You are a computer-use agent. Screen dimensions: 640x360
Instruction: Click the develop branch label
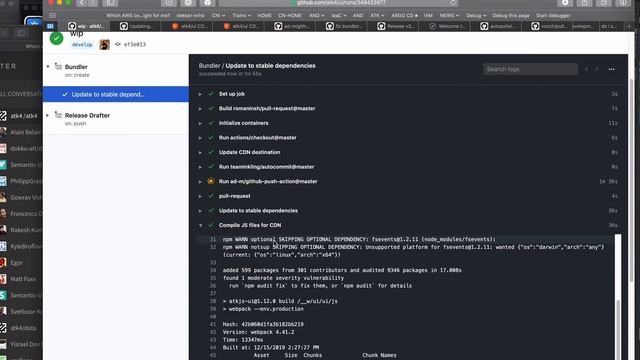coord(82,44)
